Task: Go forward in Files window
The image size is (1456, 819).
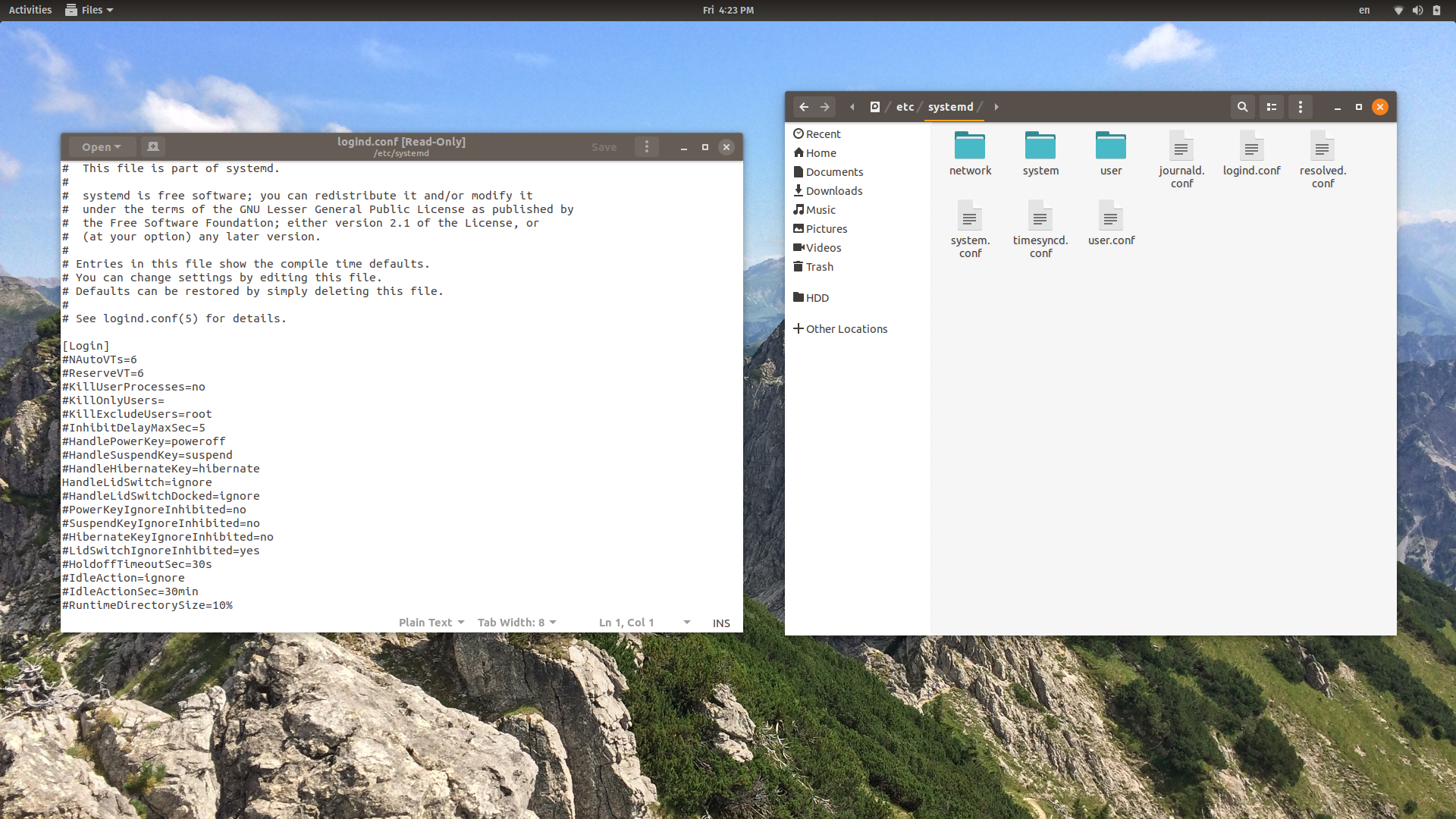Action: (825, 107)
